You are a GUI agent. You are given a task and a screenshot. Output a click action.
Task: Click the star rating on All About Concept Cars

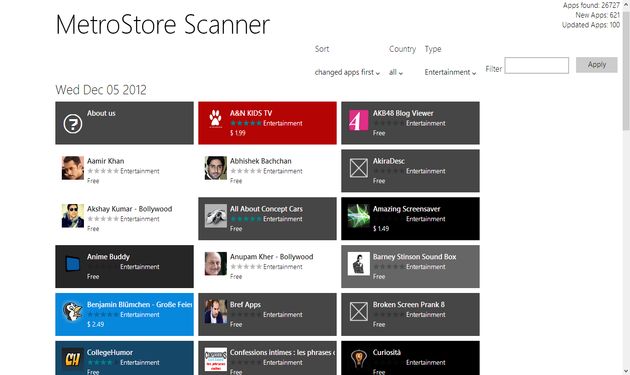pos(246,219)
